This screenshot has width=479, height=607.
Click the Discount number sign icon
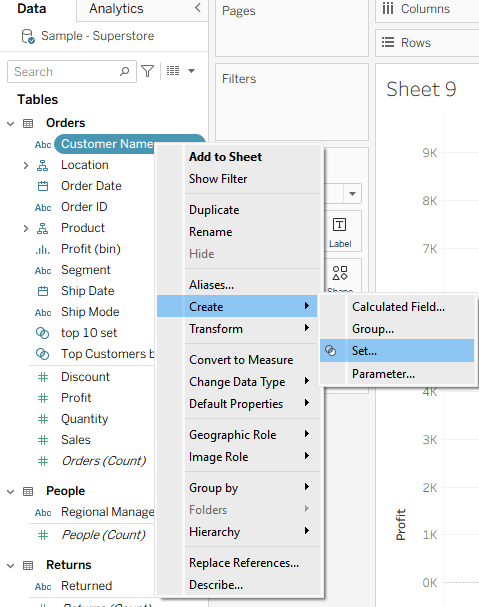coord(43,377)
